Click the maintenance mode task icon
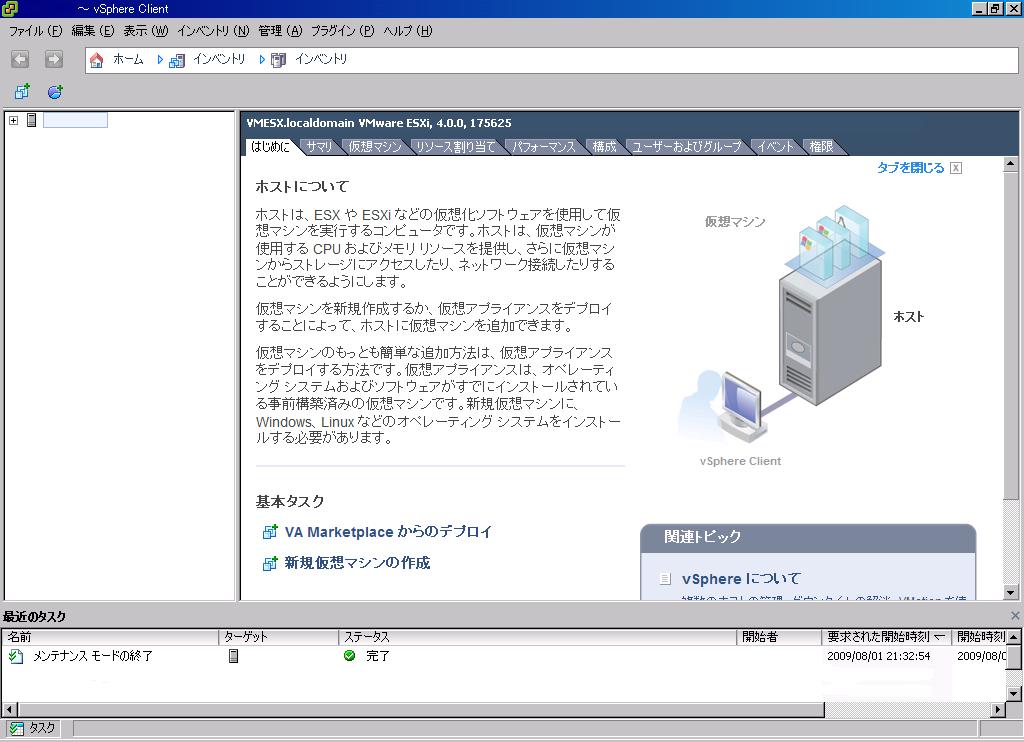1024x742 pixels. tap(16, 656)
